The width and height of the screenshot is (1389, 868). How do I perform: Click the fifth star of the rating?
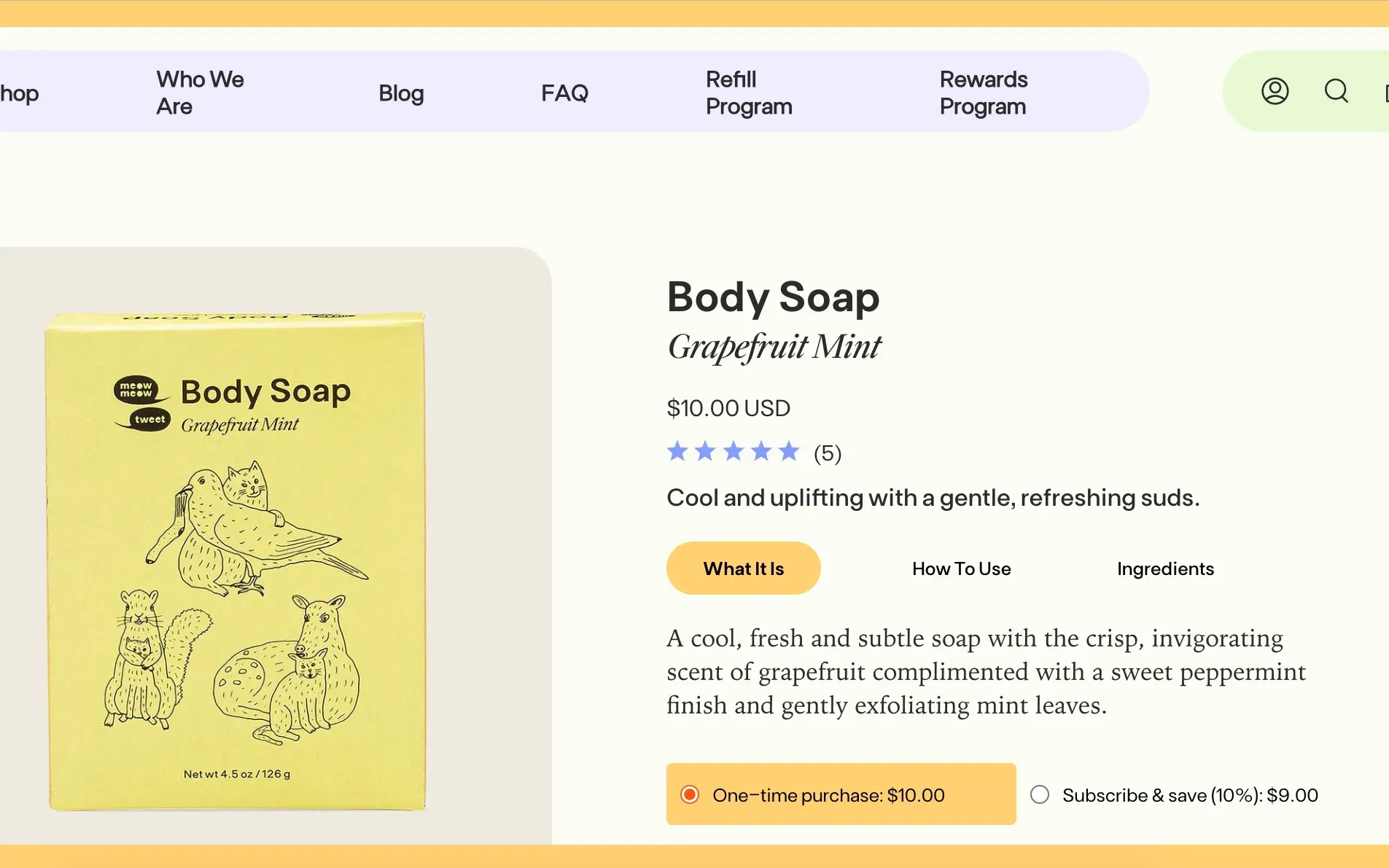789,452
